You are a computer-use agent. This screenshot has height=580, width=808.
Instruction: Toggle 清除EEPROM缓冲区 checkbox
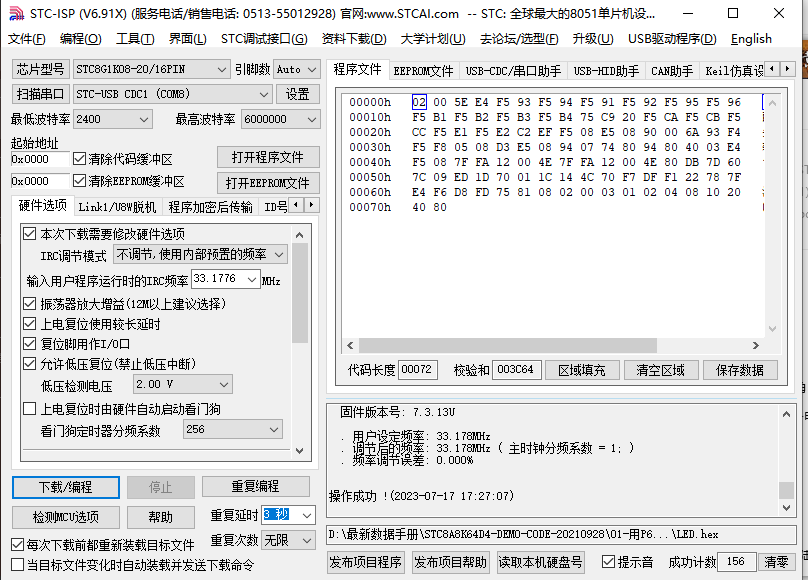pos(79,181)
